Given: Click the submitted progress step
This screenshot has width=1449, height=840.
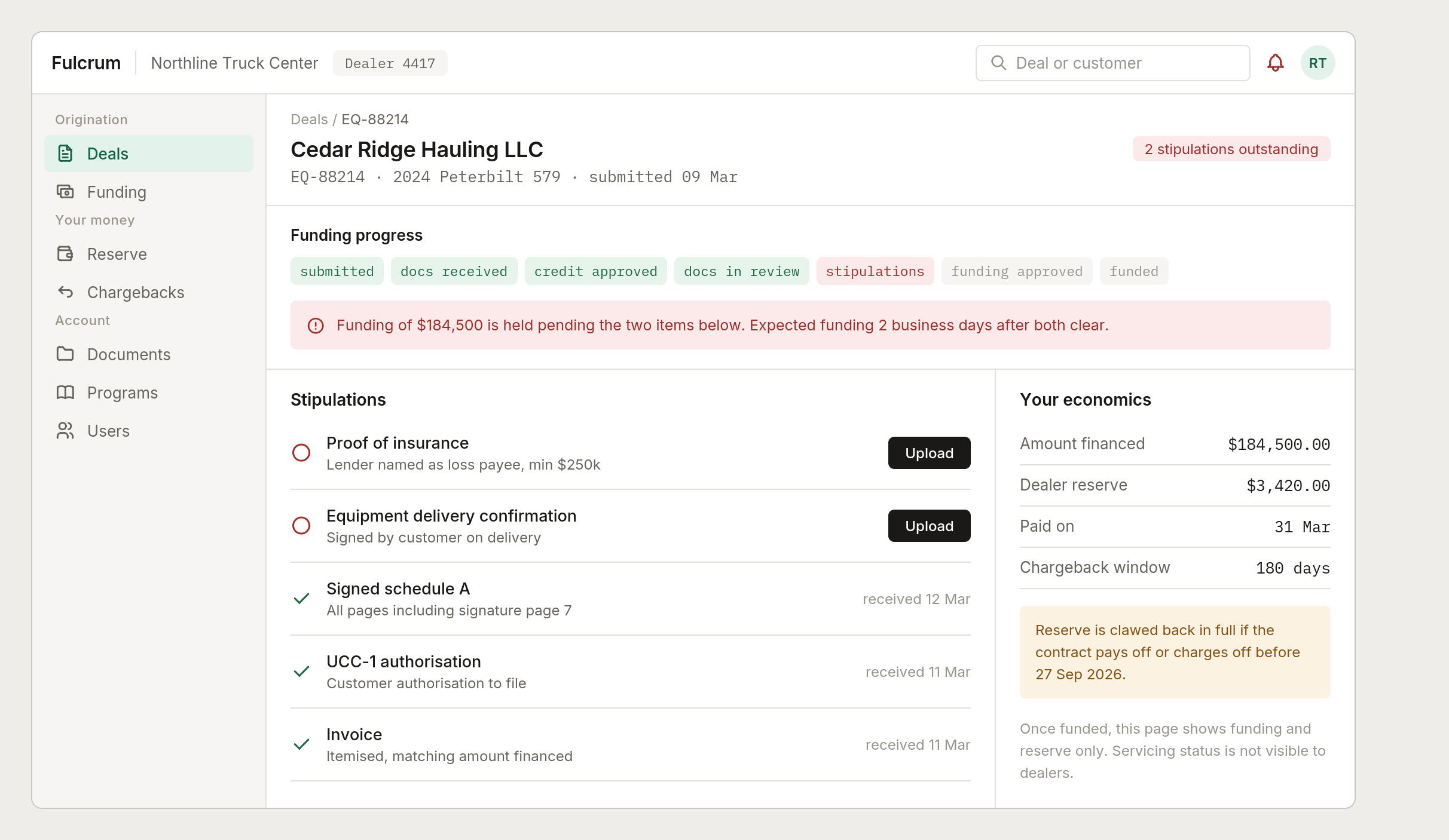Looking at the screenshot, I should (x=337, y=271).
